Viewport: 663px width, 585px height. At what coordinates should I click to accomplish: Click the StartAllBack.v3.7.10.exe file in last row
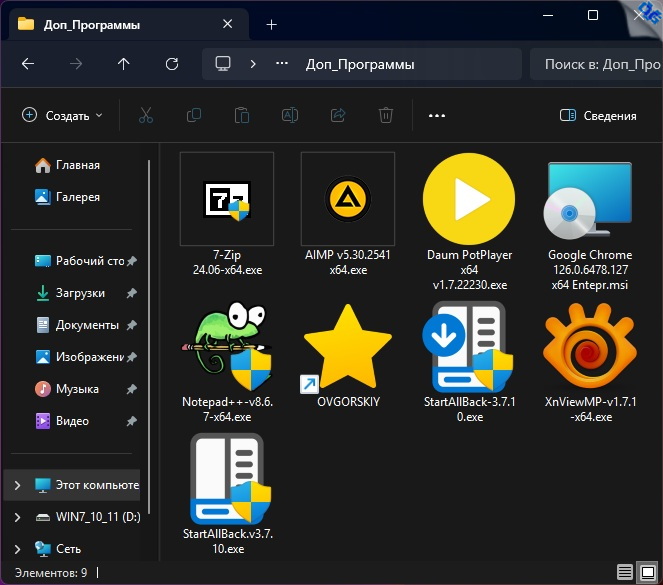226,479
